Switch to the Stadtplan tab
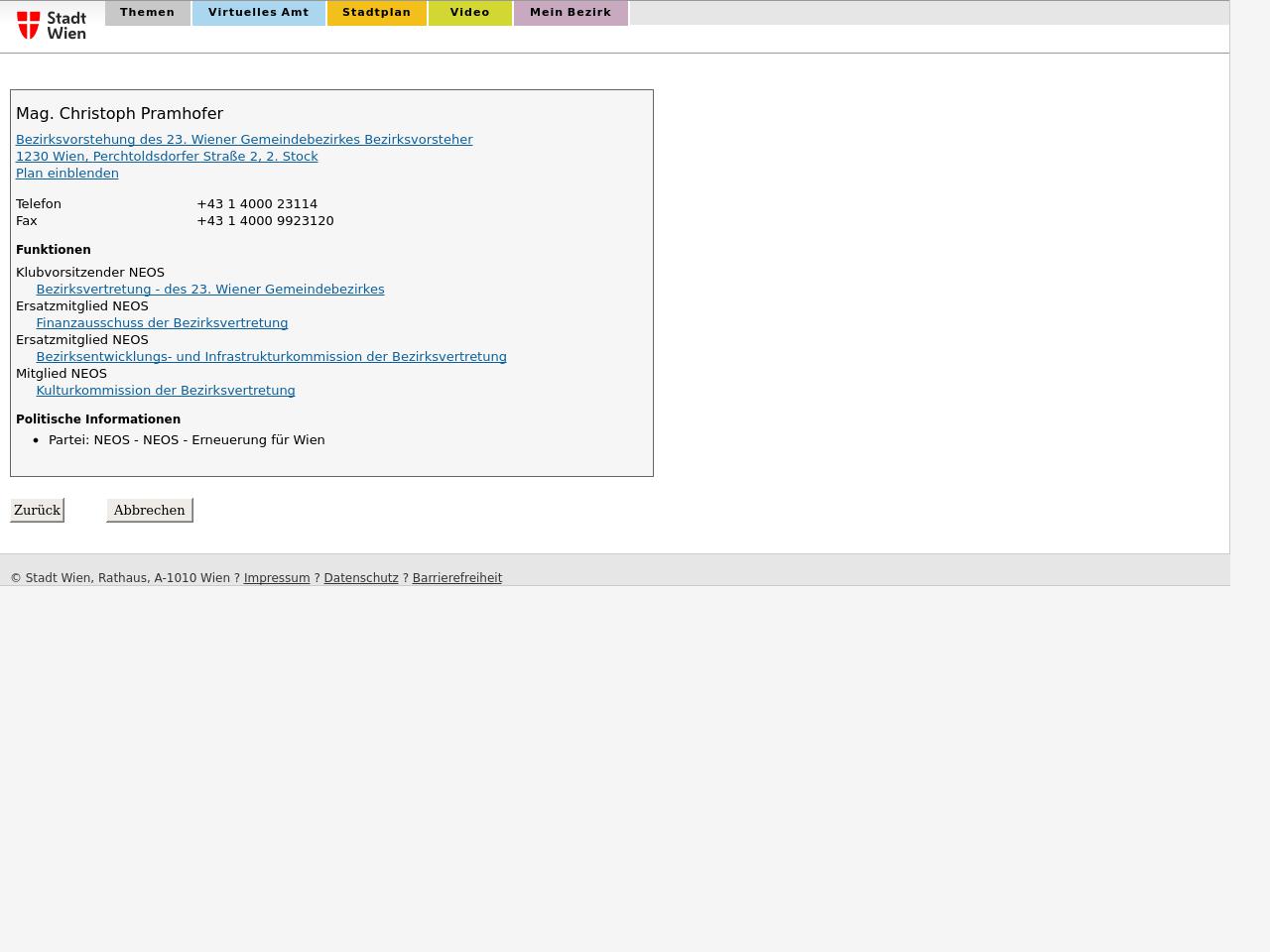1270x952 pixels. tap(377, 13)
